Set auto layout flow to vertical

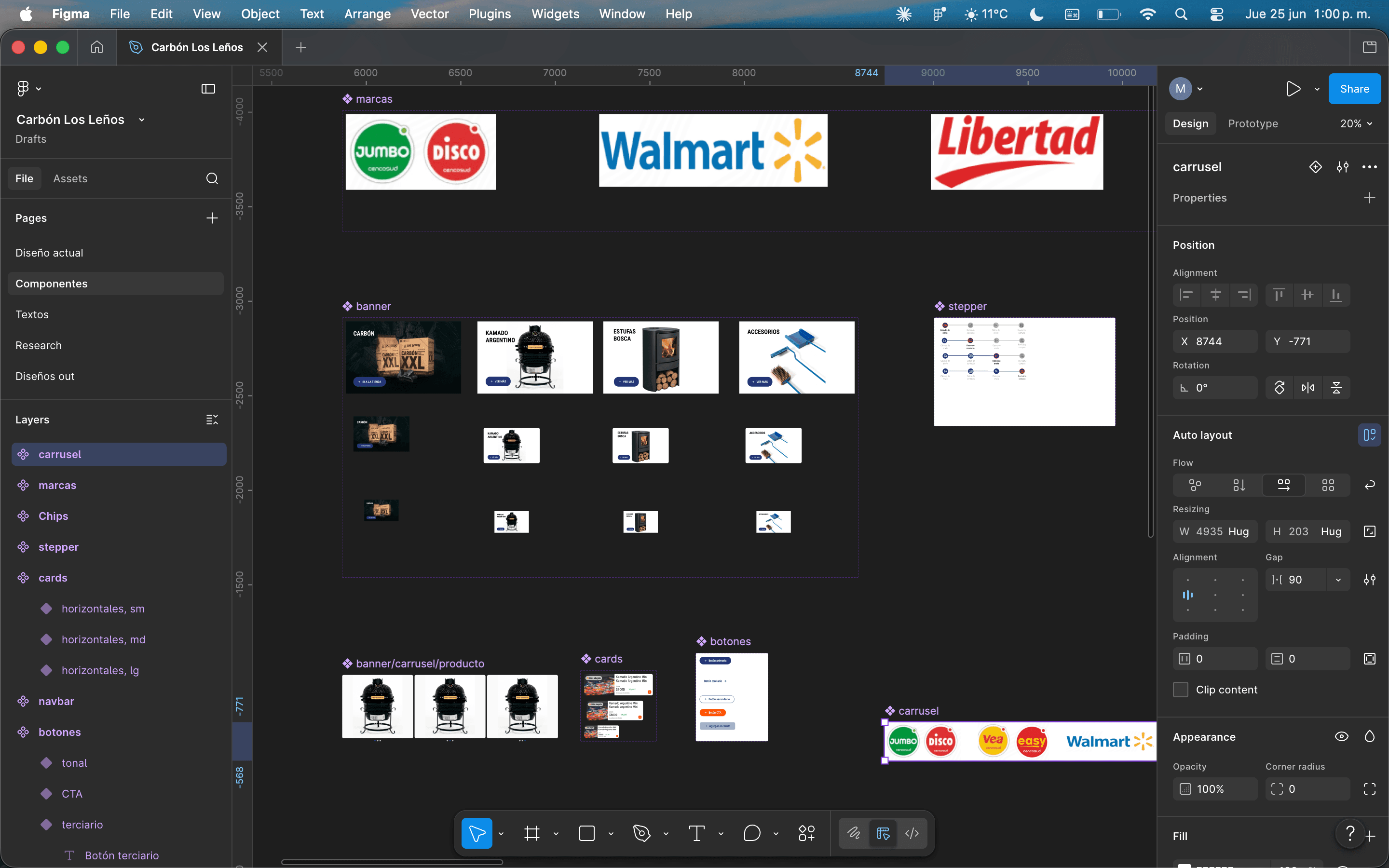point(1239,485)
